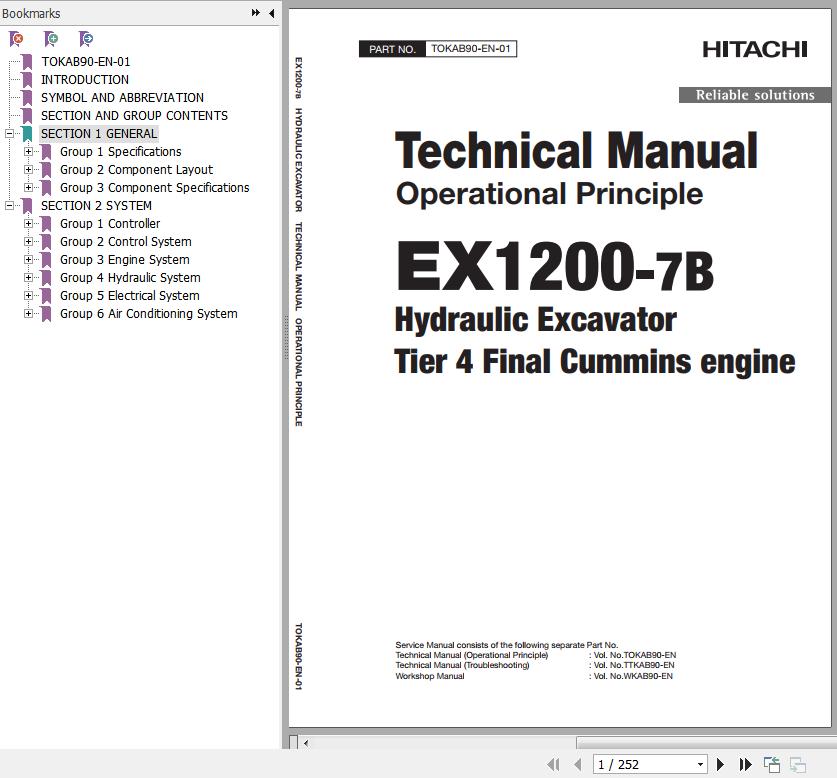The width and height of the screenshot is (837, 778).
Task: Expand Group 1 Controller node
Action: pos(28,224)
